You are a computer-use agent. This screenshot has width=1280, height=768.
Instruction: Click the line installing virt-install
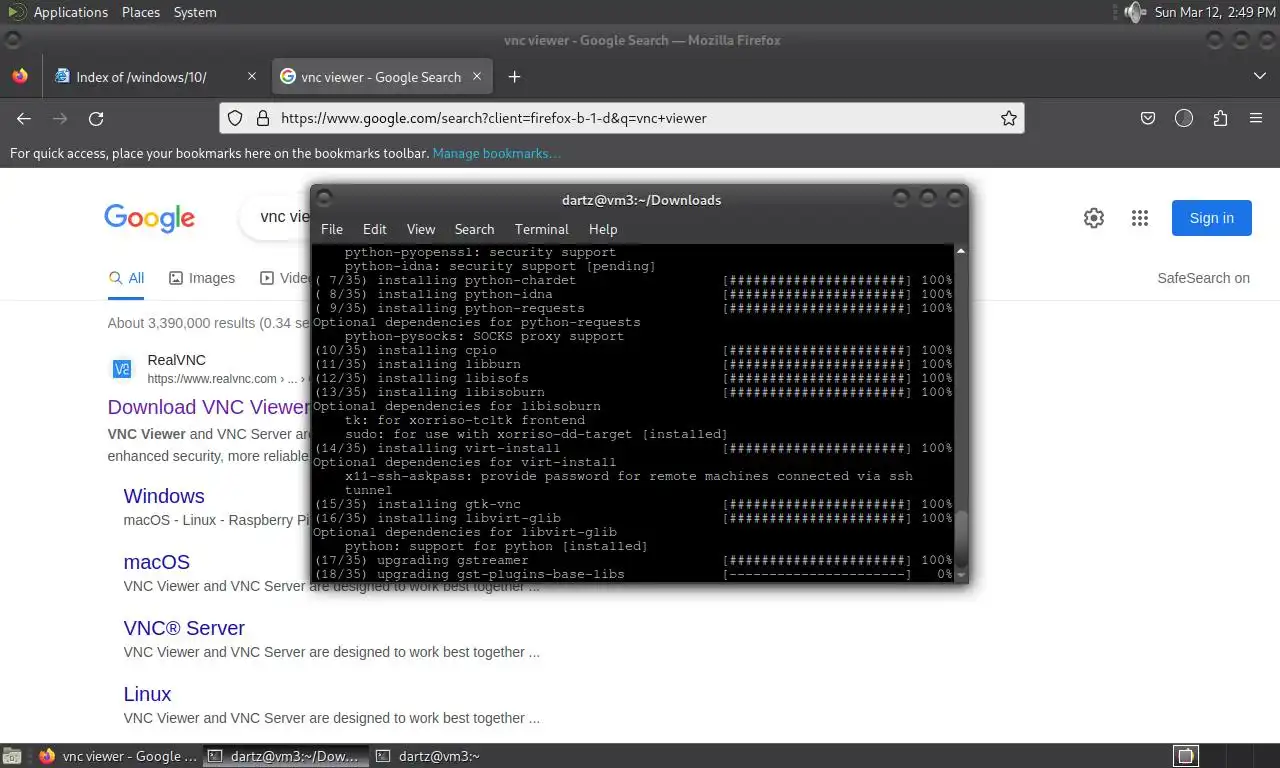tap(633, 448)
